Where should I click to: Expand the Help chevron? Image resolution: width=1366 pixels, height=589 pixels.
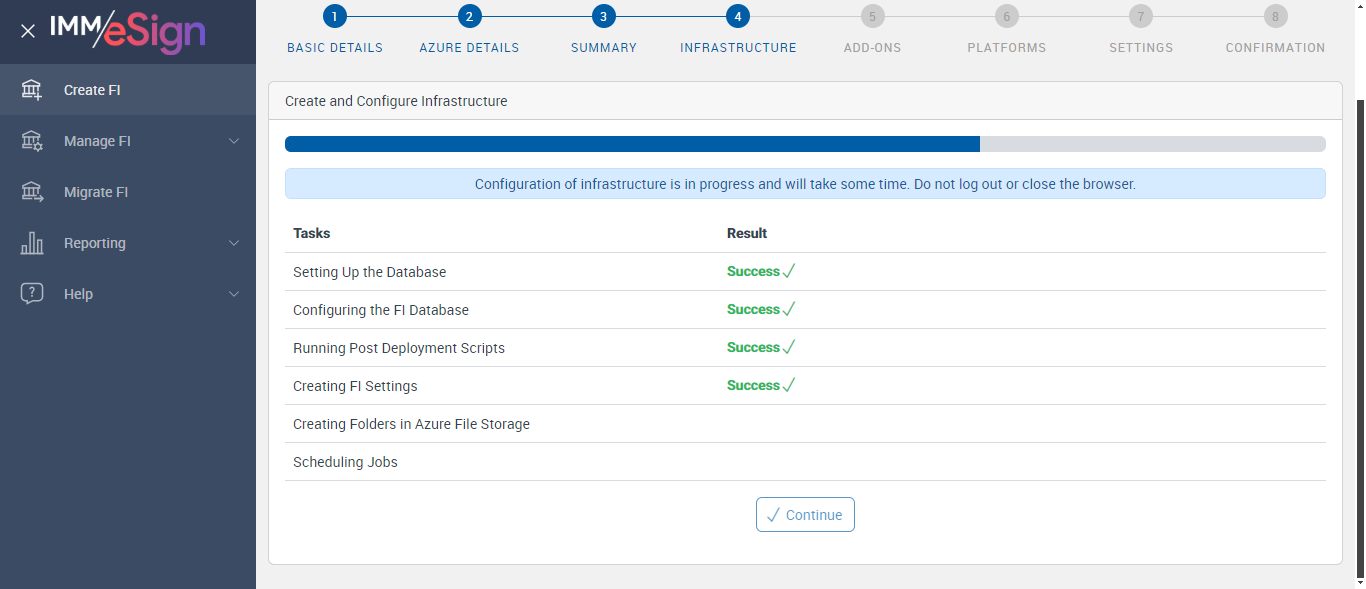pyautogui.click(x=234, y=294)
